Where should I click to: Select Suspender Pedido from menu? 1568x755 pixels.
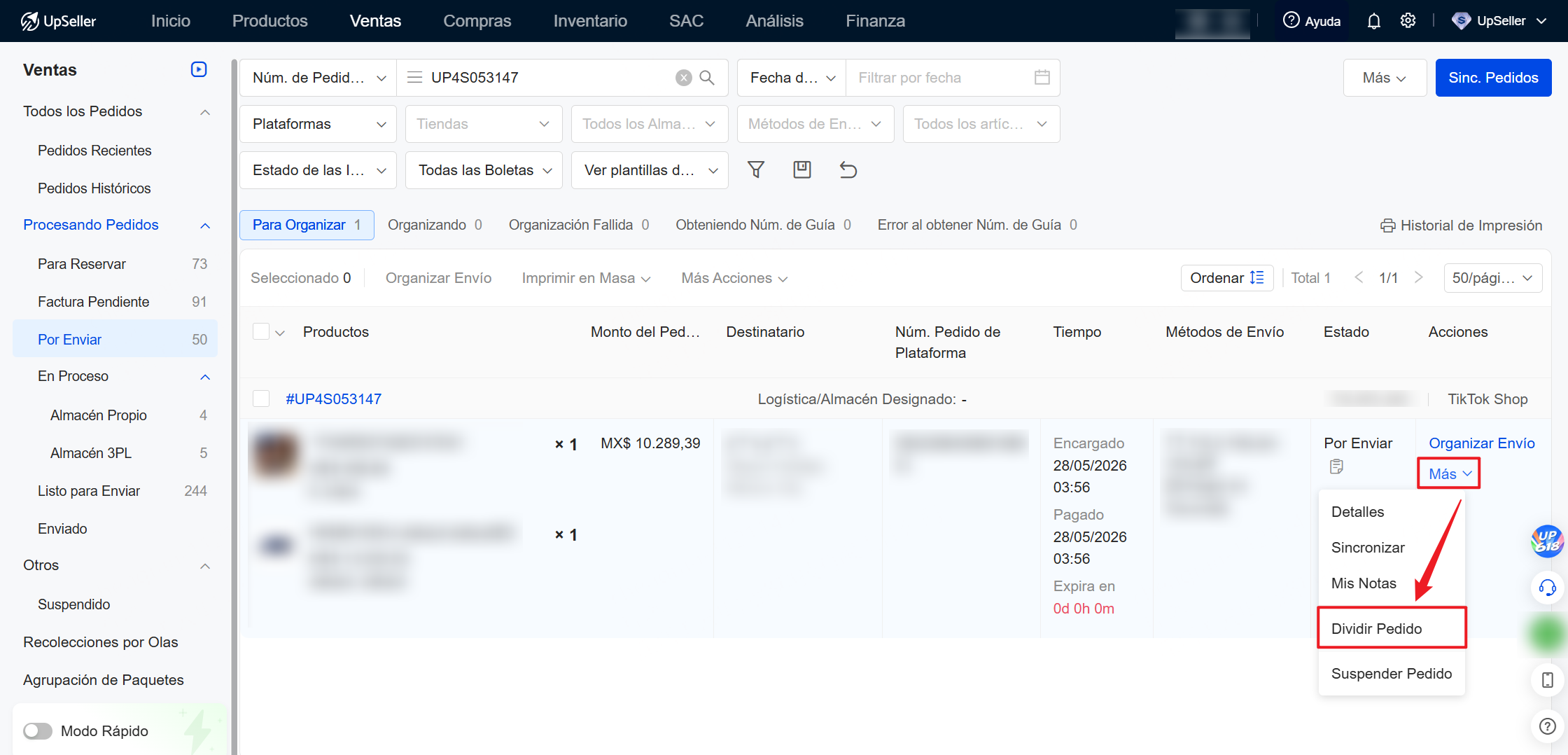pos(1392,674)
